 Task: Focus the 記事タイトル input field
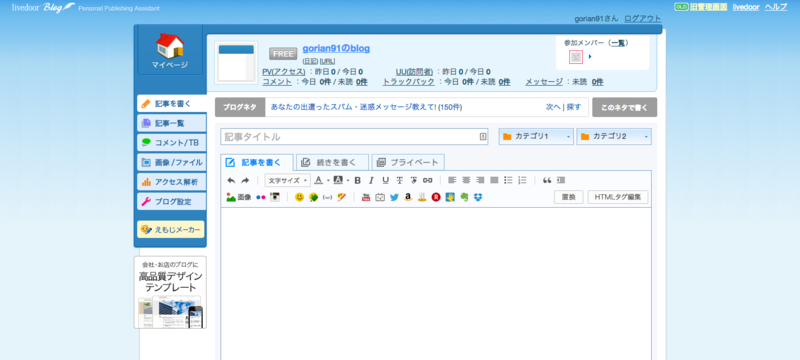point(354,137)
